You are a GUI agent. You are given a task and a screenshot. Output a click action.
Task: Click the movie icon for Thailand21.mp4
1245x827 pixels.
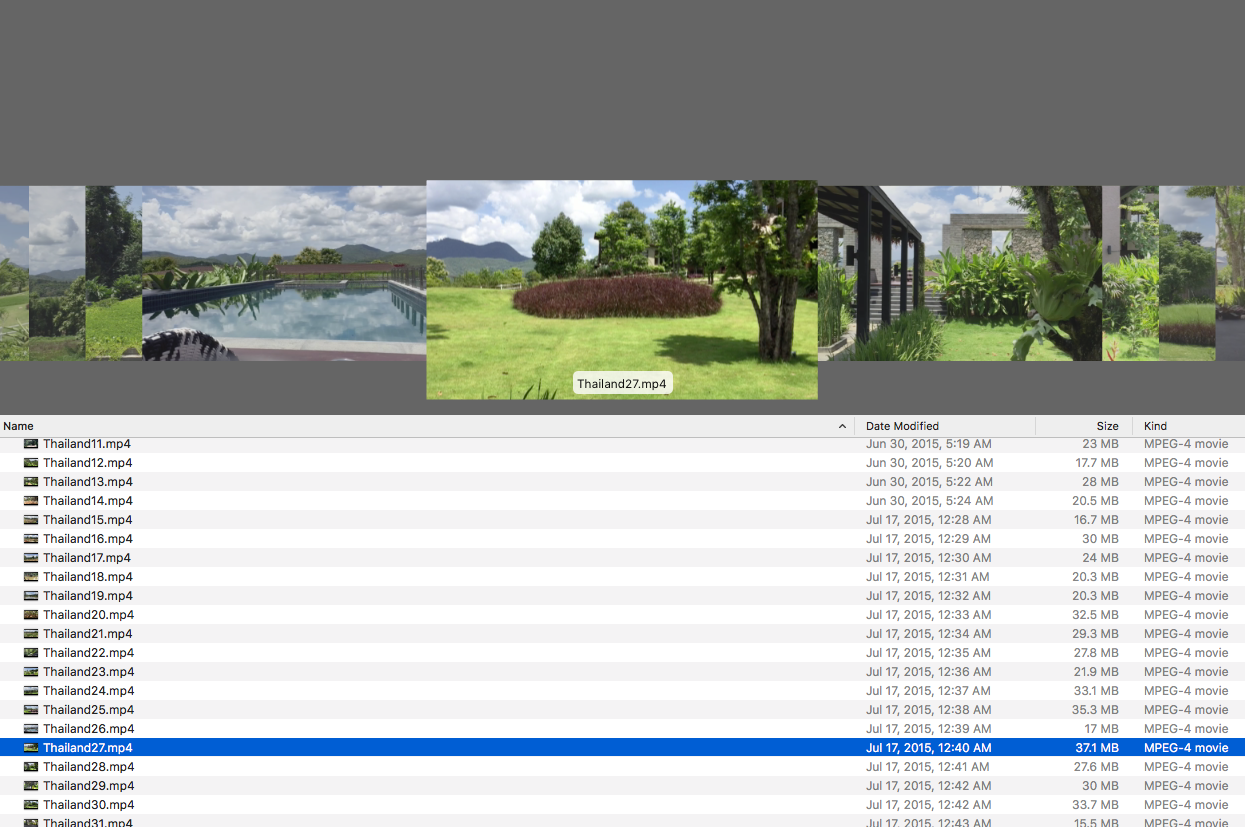31,634
